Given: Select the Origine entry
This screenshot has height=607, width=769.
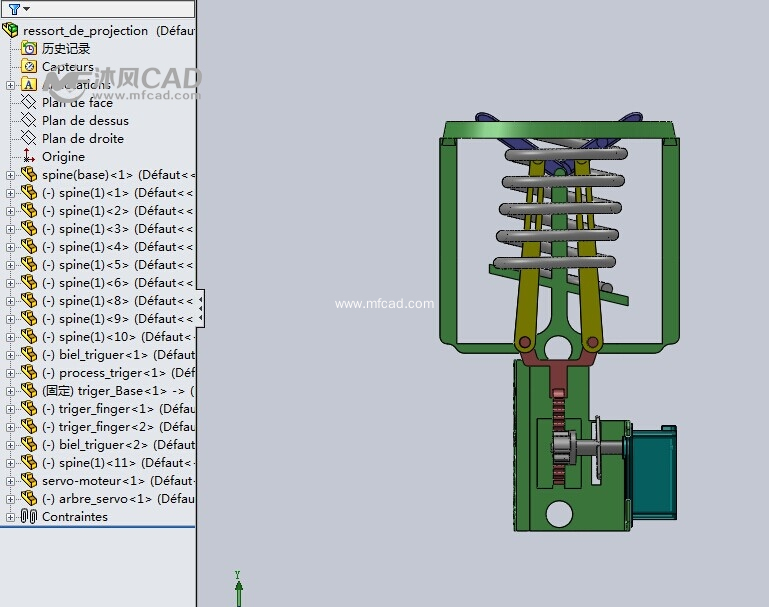Looking at the screenshot, I should point(63,157).
